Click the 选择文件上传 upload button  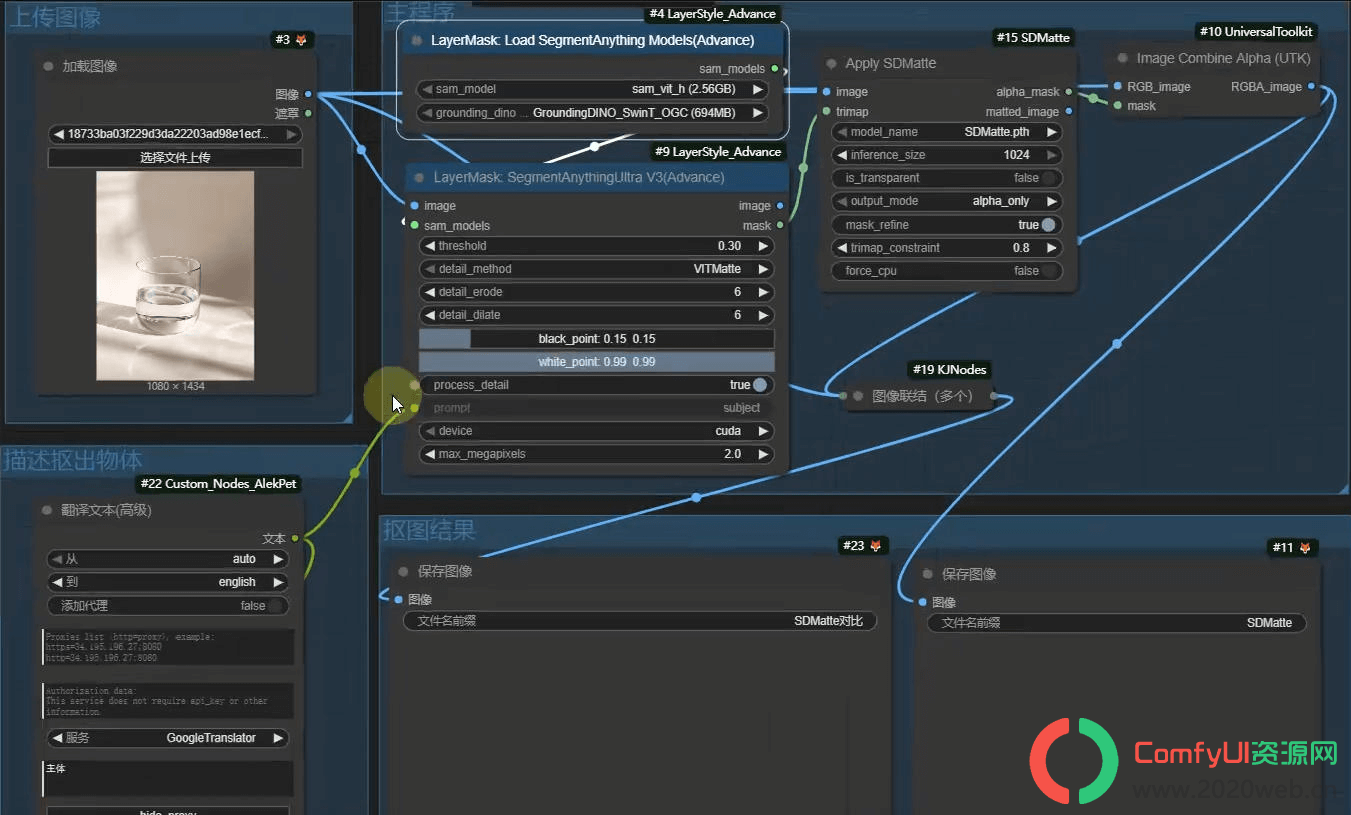coord(175,158)
